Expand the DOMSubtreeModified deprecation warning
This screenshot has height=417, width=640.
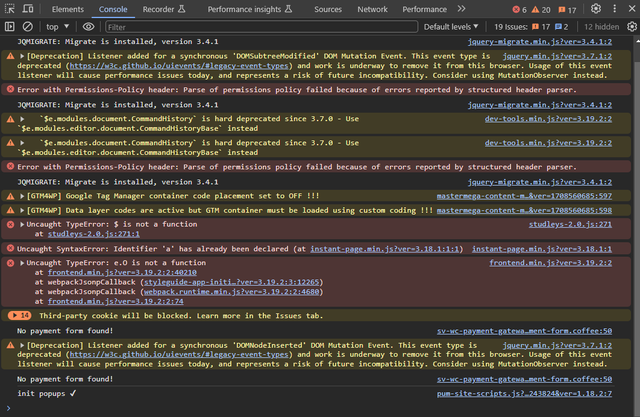(x=22, y=56)
